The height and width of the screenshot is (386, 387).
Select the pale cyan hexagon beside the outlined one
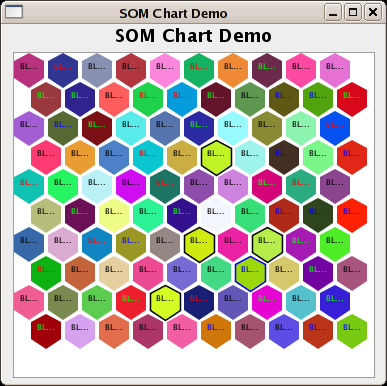[250, 157]
